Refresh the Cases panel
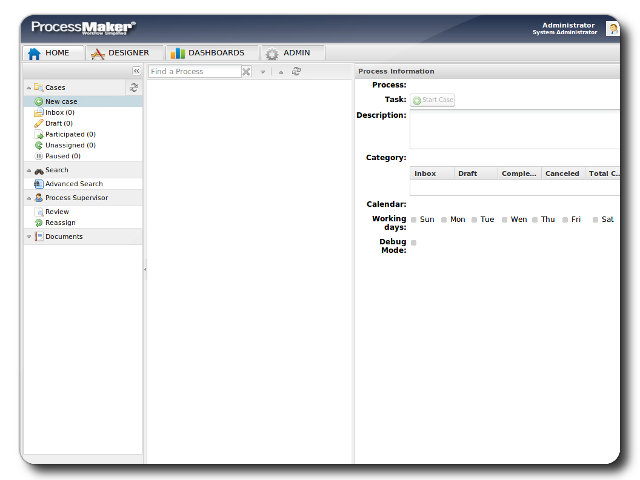The width and height of the screenshot is (640, 480). (134, 87)
